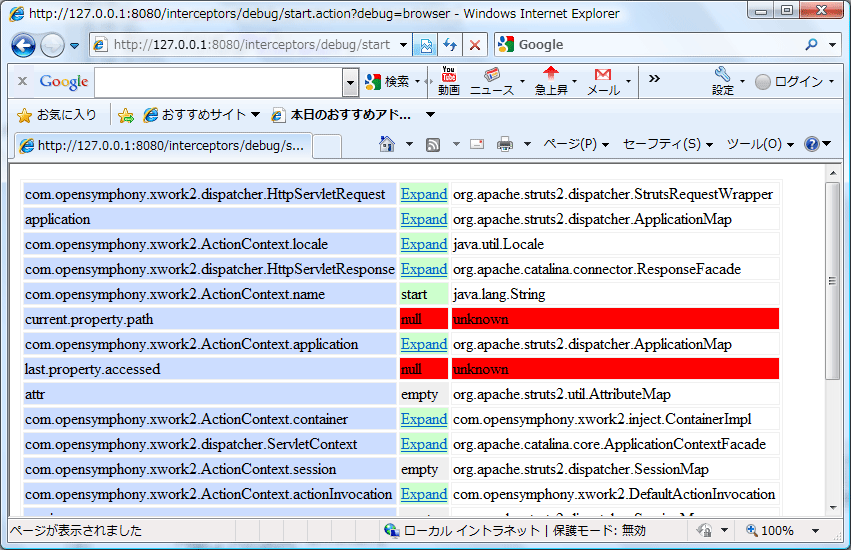Click the status bar privacy icon

coord(704,530)
